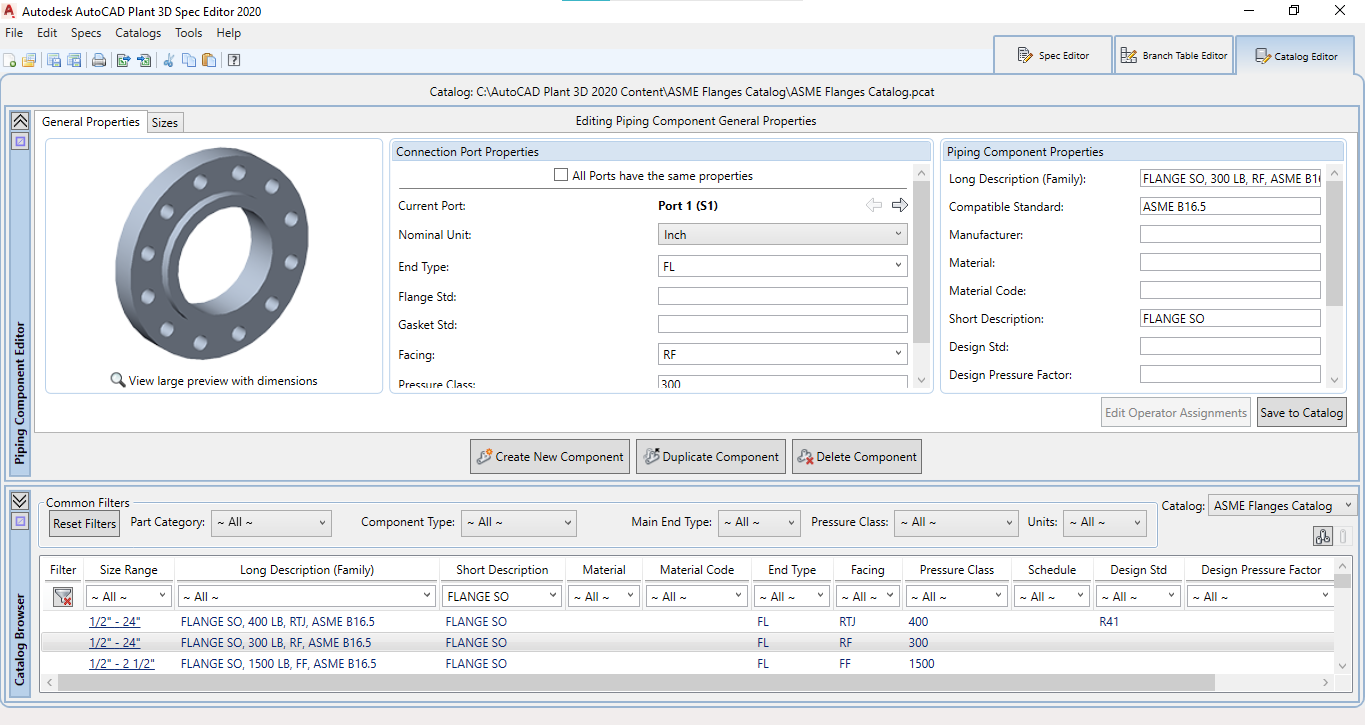
Task: Open the Nominal Unit Inch dropdown
Action: (x=782, y=235)
